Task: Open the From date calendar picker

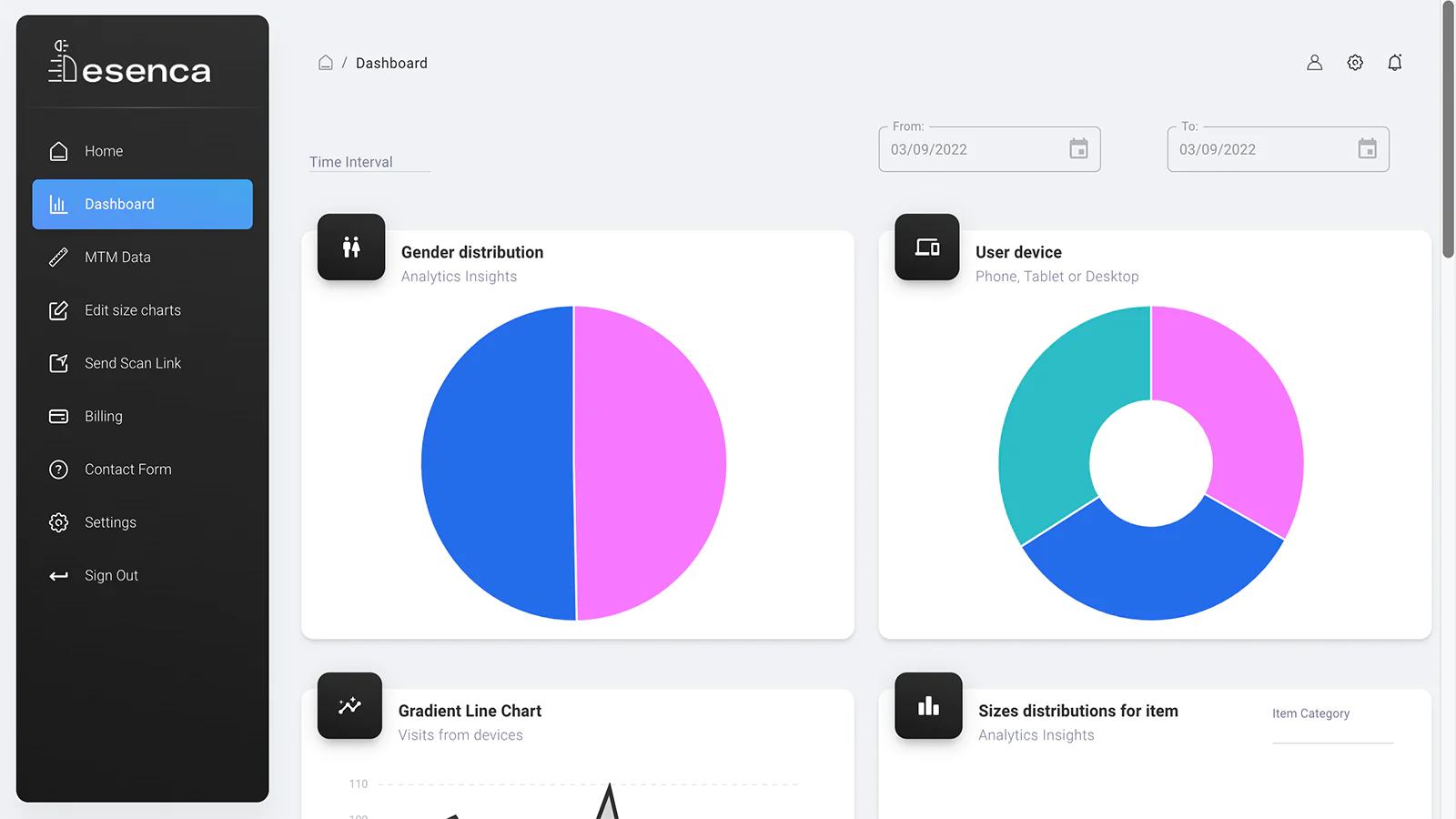Action: pos(1078,148)
